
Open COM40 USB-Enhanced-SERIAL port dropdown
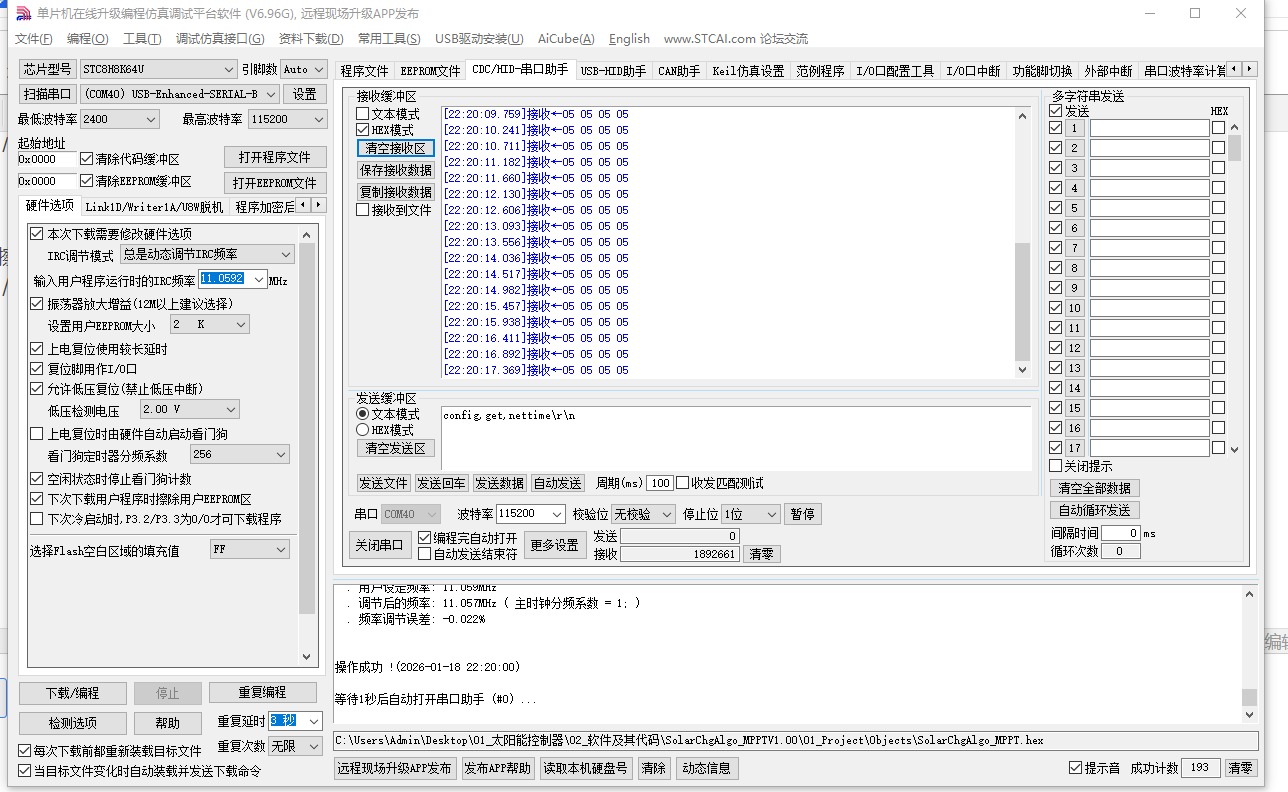(x=180, y=94)
